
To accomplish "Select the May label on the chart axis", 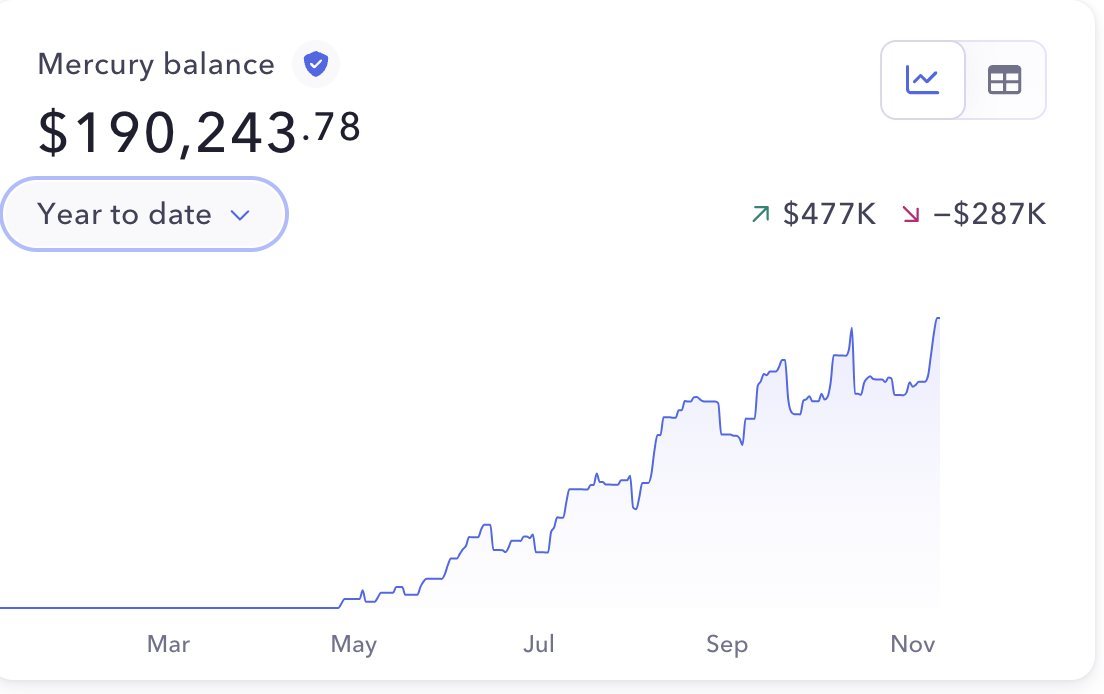I will click(354, 644).
